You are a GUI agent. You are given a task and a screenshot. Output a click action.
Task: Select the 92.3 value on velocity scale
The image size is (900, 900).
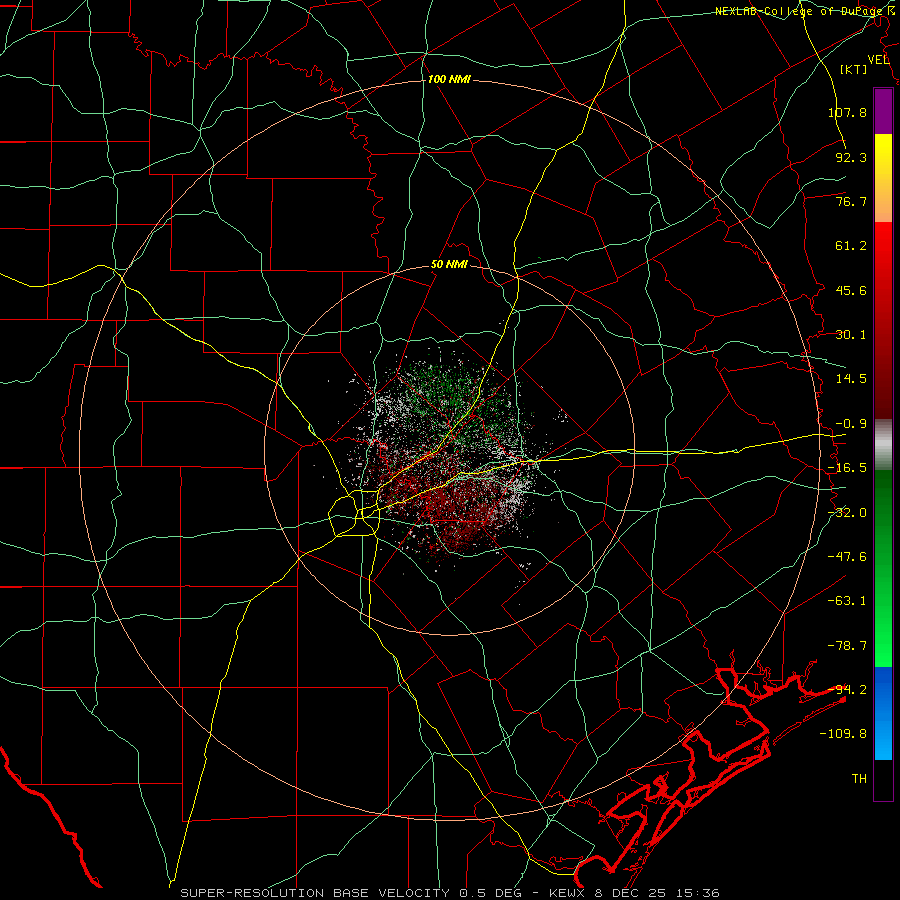(851, 157)
